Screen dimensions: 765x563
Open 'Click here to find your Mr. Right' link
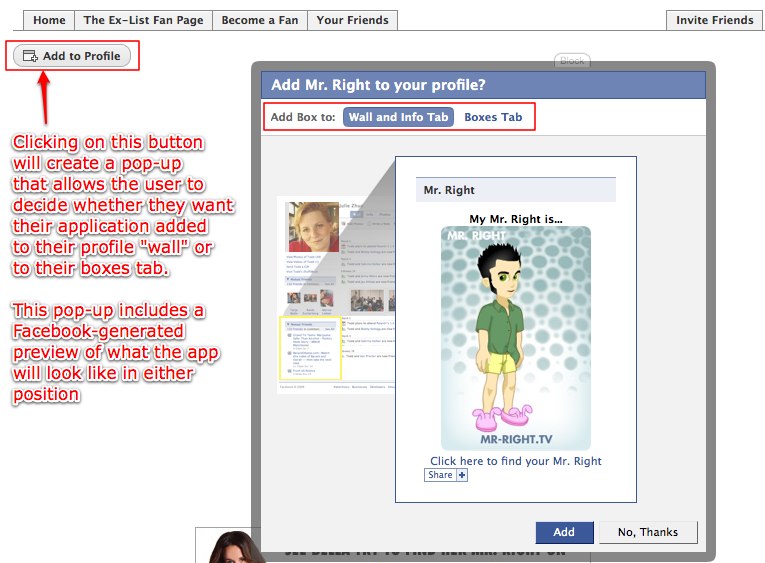point(516,461)
